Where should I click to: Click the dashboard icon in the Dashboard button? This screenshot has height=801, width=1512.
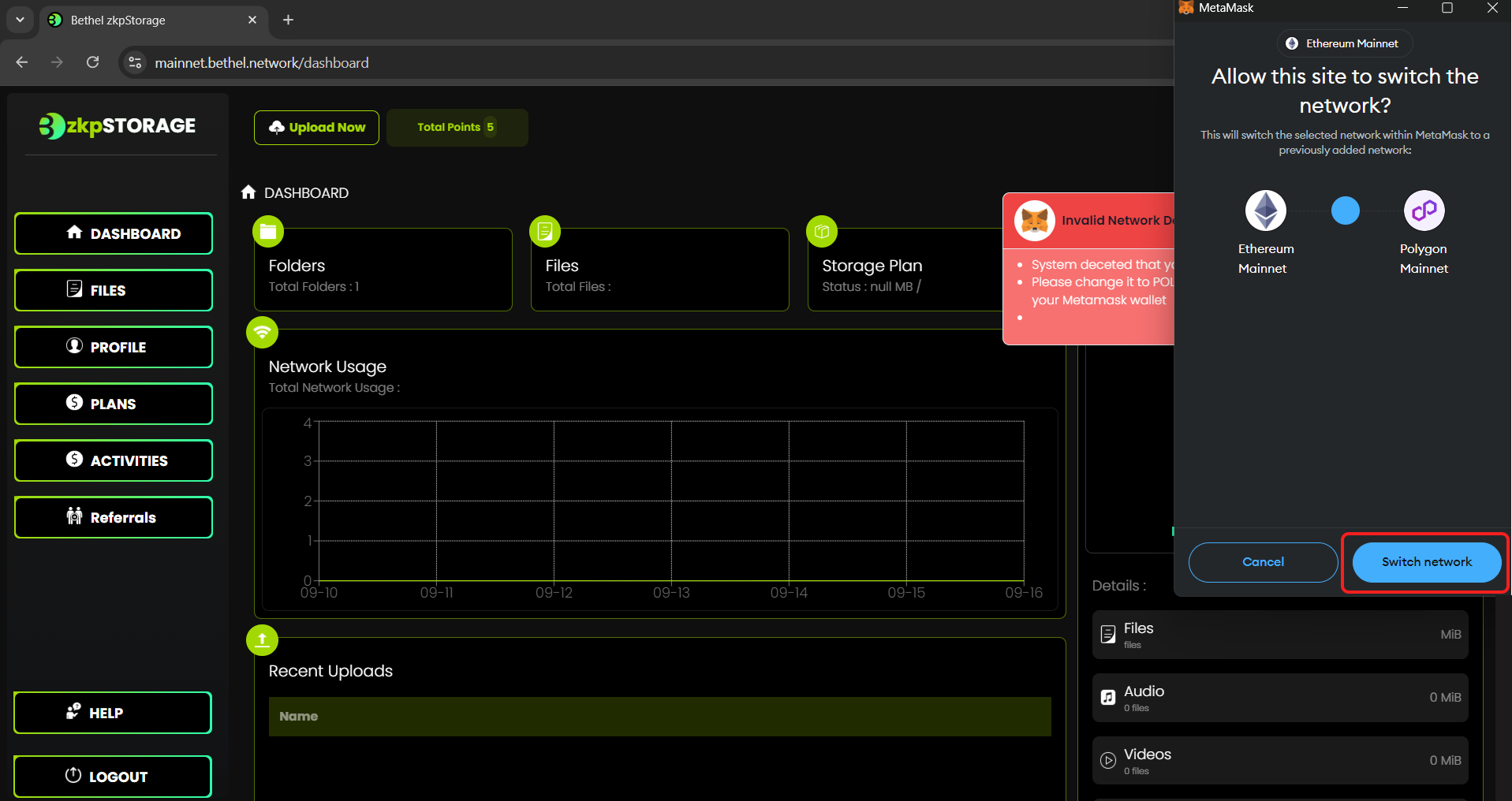pyautogui.click(x=74, y=232)
